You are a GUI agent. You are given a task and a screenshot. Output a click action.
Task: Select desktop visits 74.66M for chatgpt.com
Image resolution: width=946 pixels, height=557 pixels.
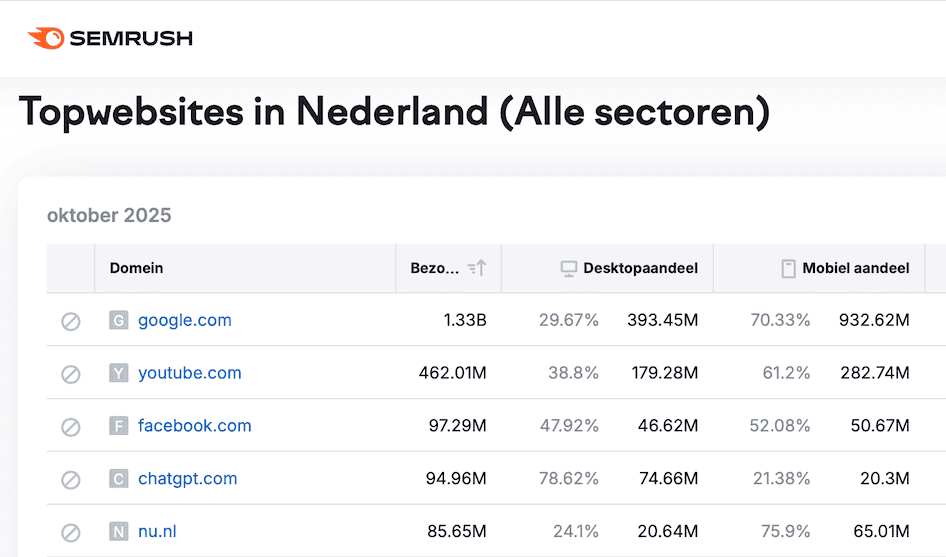(668, 479)
